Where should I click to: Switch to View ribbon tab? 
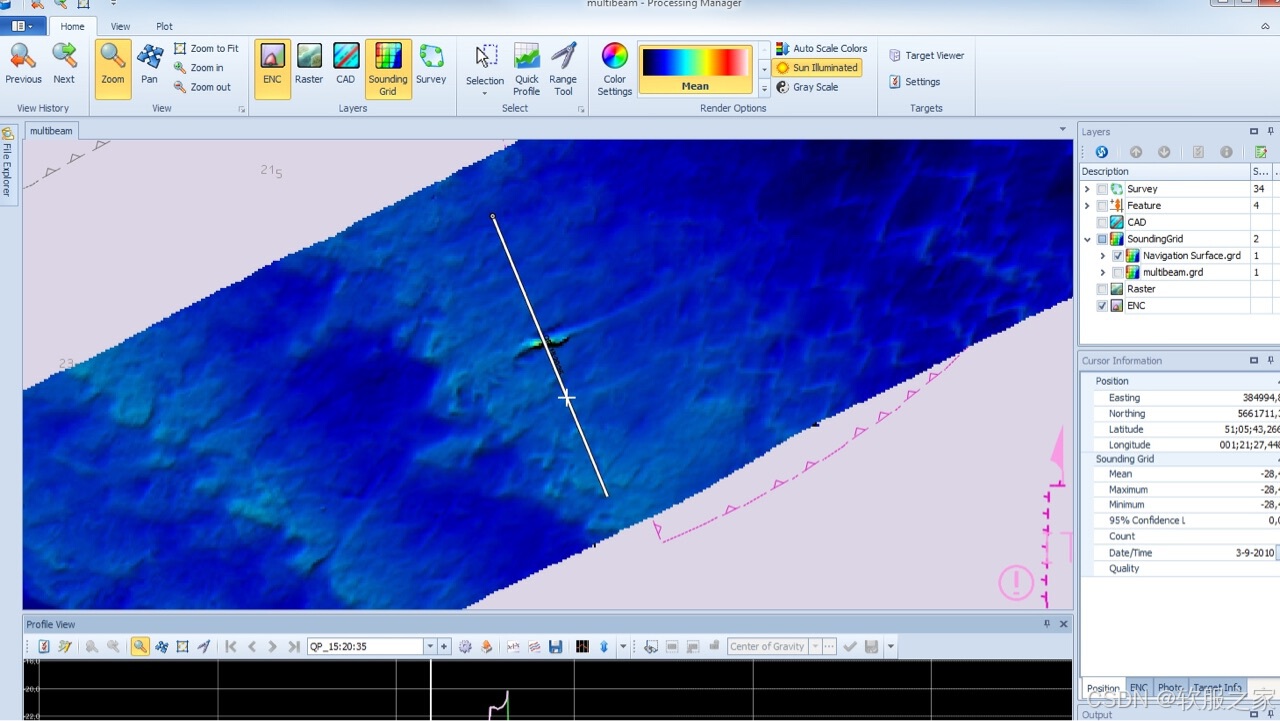tap(120, 27)
